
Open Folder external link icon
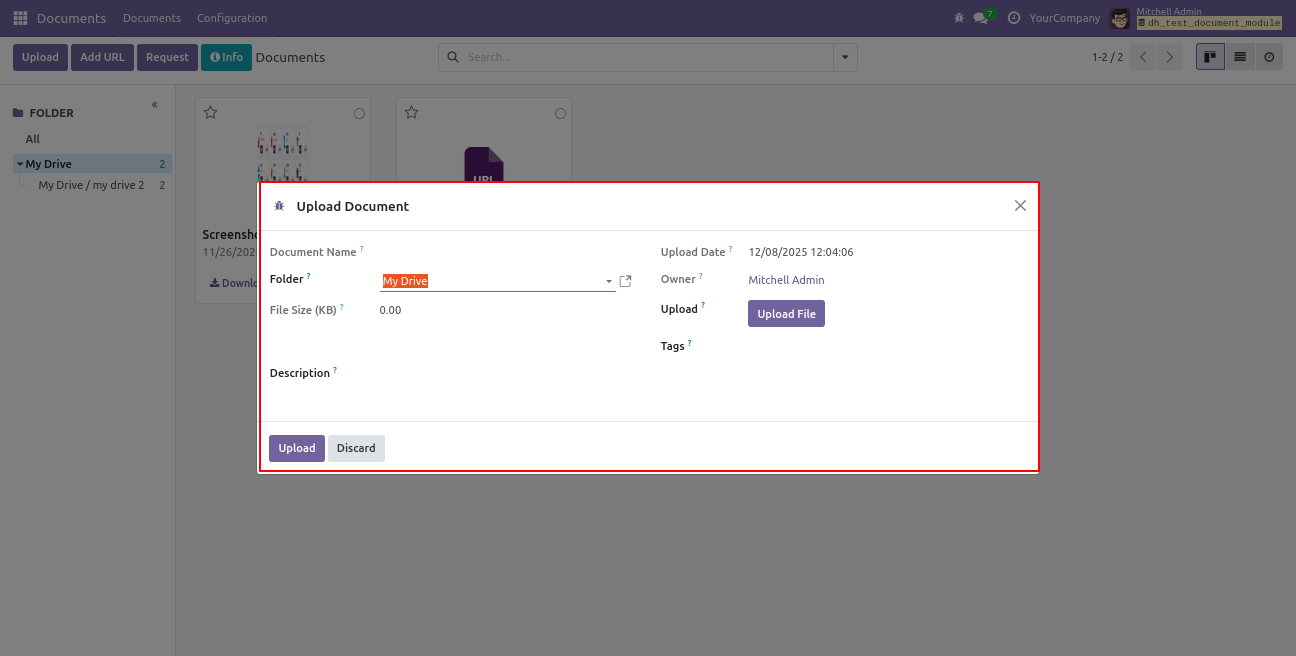625,281
